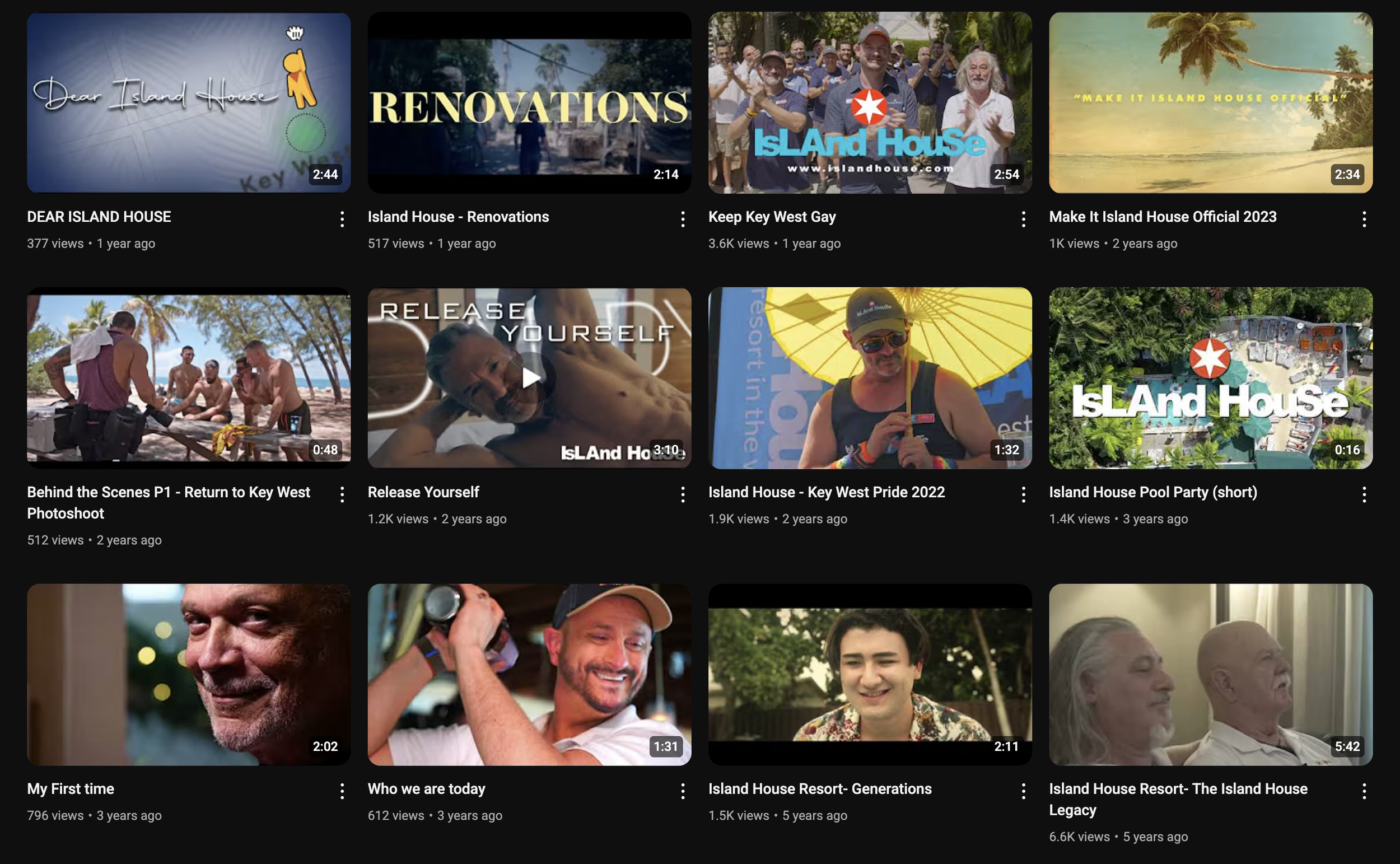Click "517 views • 1 year ago" text
Screen dimensions: 1400x864
coord(431,244)
